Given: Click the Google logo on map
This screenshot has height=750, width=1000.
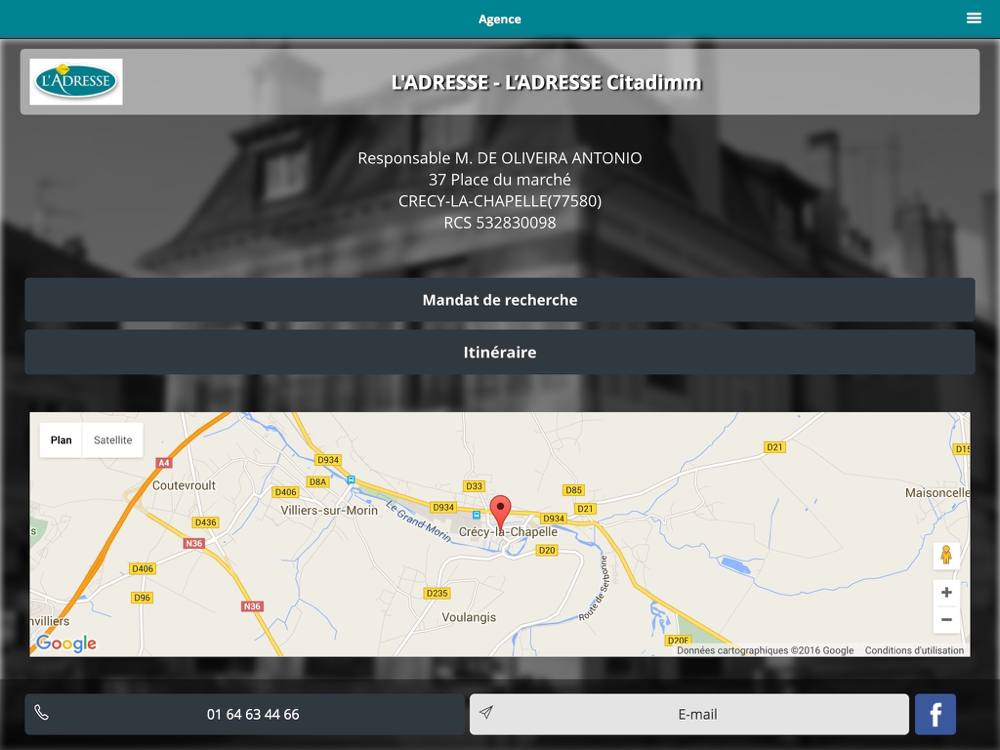Looking at the screenshot, I should pos(66,643).
